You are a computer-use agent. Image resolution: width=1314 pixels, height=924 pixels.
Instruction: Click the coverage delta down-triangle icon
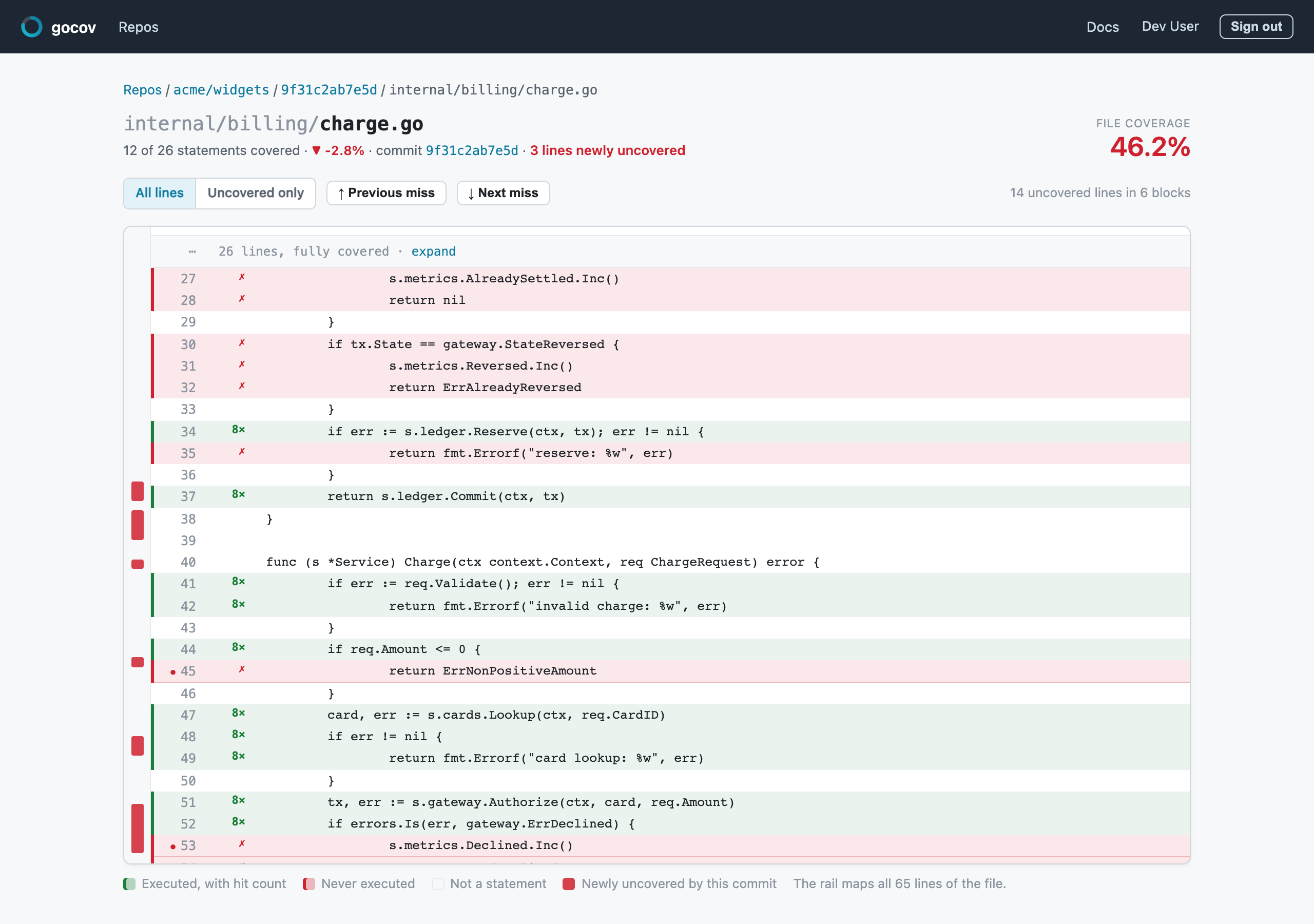pyautogui.click(x=316, y=151)
